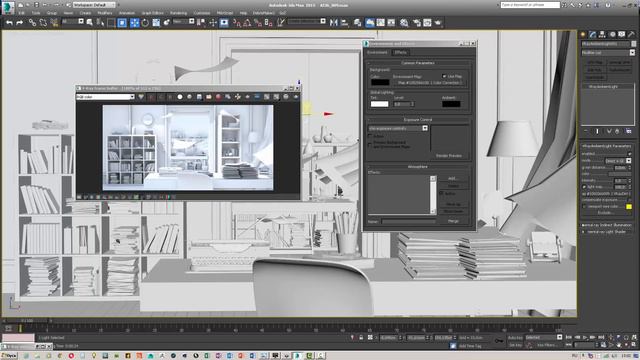
Task: Activate the Select and Move tool
Action: (134, 23)
